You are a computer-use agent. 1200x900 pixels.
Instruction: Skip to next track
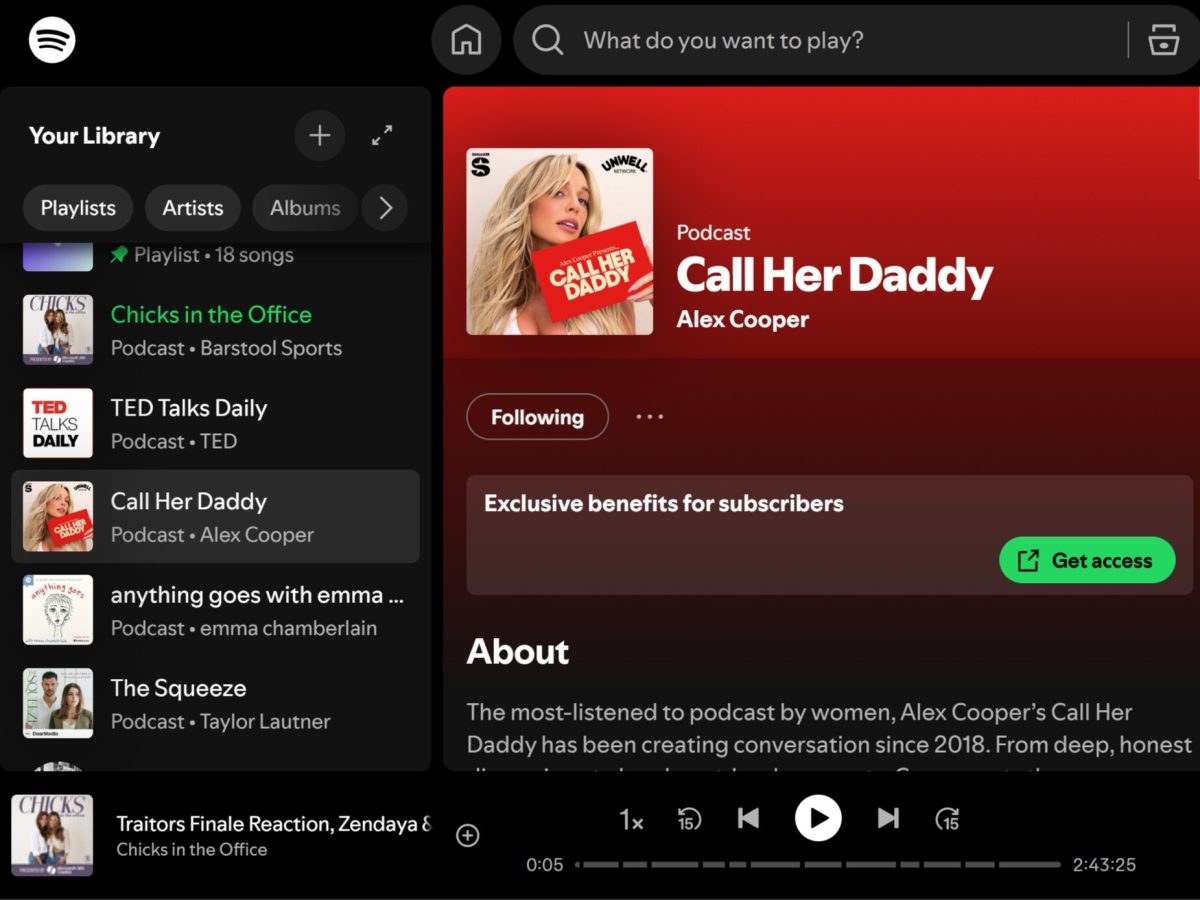[888, 818]
